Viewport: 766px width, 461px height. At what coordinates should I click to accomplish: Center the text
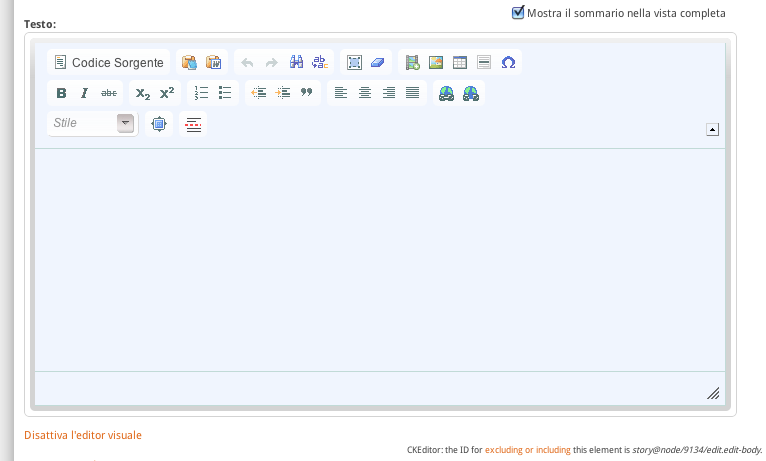coord(364,93)
